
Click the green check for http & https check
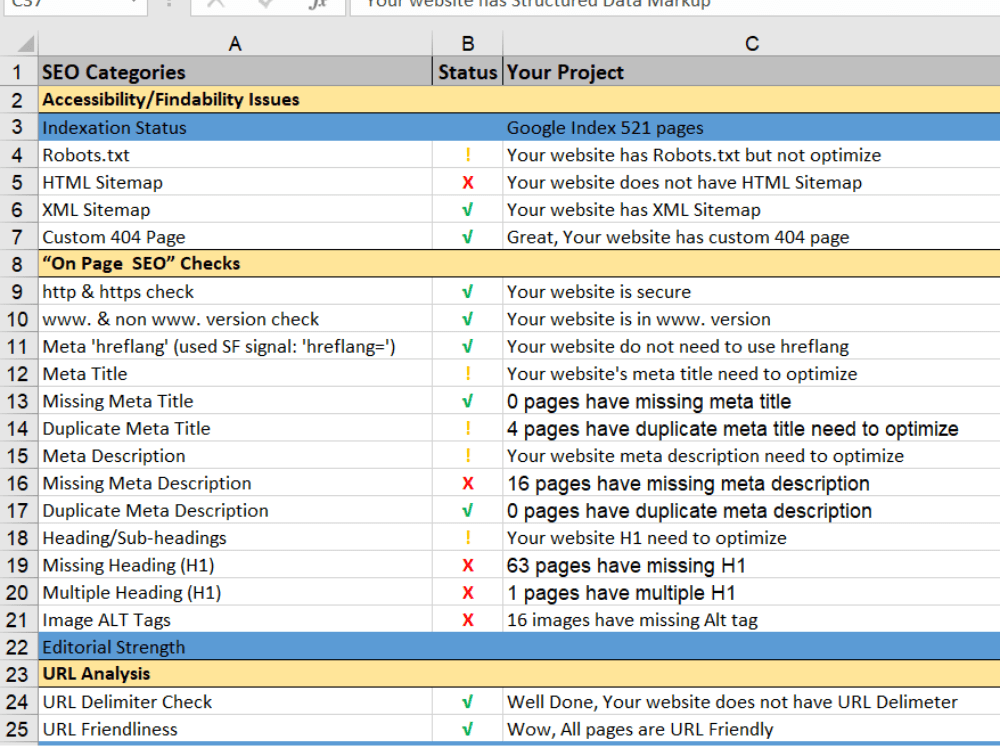pyautogui.click(x=467, y=291)
